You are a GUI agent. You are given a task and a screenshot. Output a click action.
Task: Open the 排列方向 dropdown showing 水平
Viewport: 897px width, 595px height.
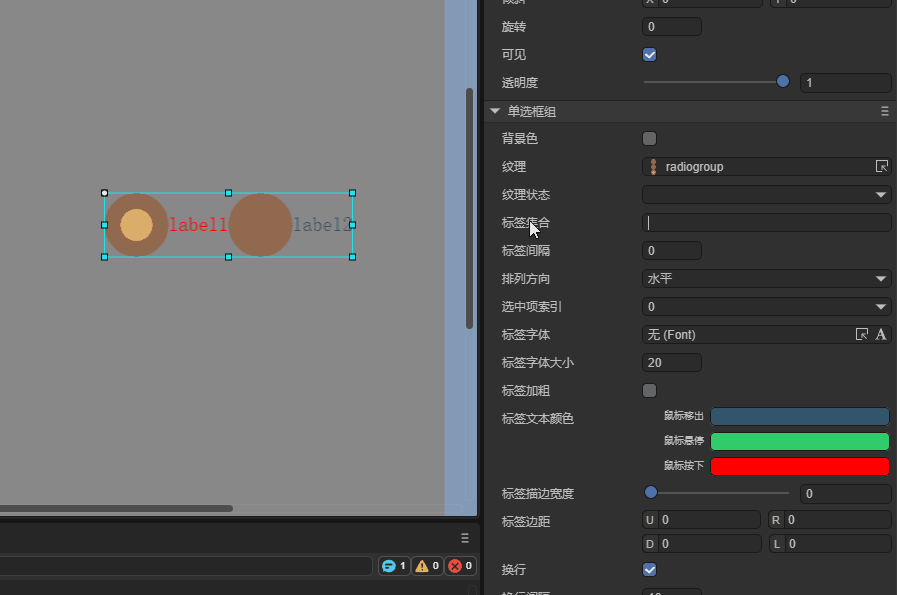pos(766,278)
